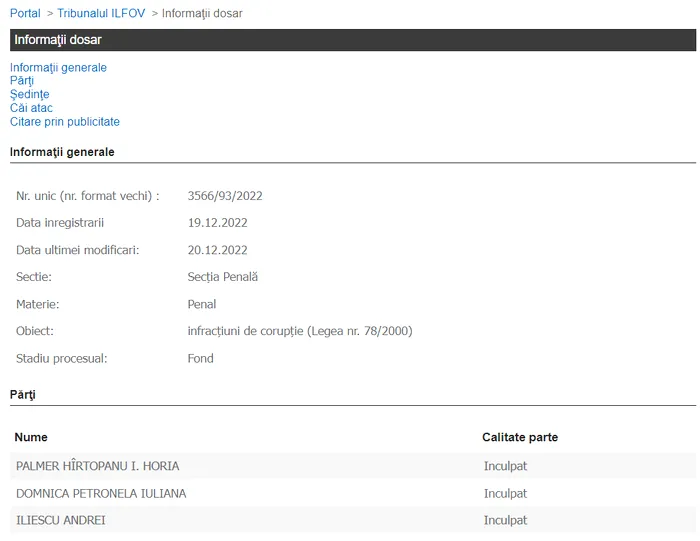
Task: Click the case number 3566/93/2022
Action: click(x=225, y=196)
